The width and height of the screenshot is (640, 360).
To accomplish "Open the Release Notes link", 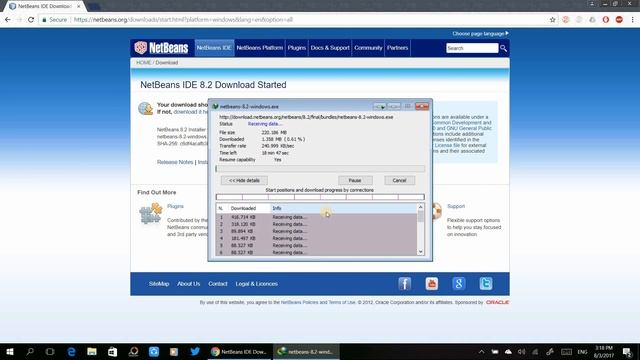I will (x=175, y=162).
